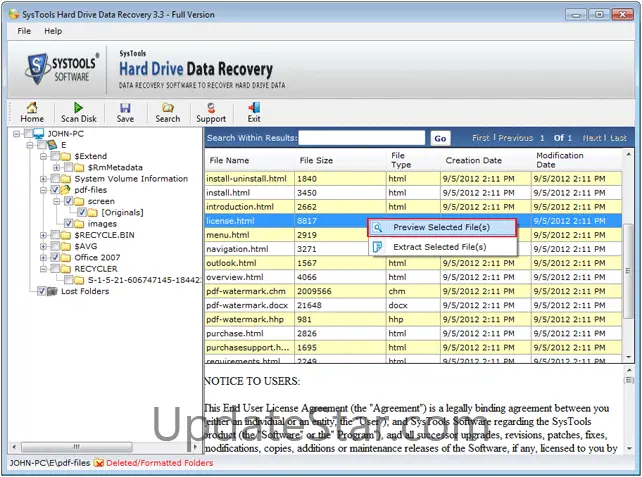
Task: Open the Help menu
Action: coord(53,31)
